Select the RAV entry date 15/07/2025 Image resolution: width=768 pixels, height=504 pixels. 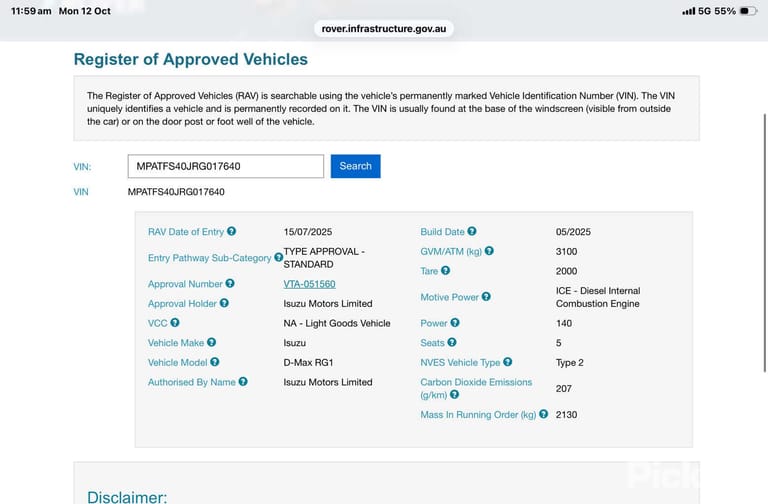click(308, 232)
